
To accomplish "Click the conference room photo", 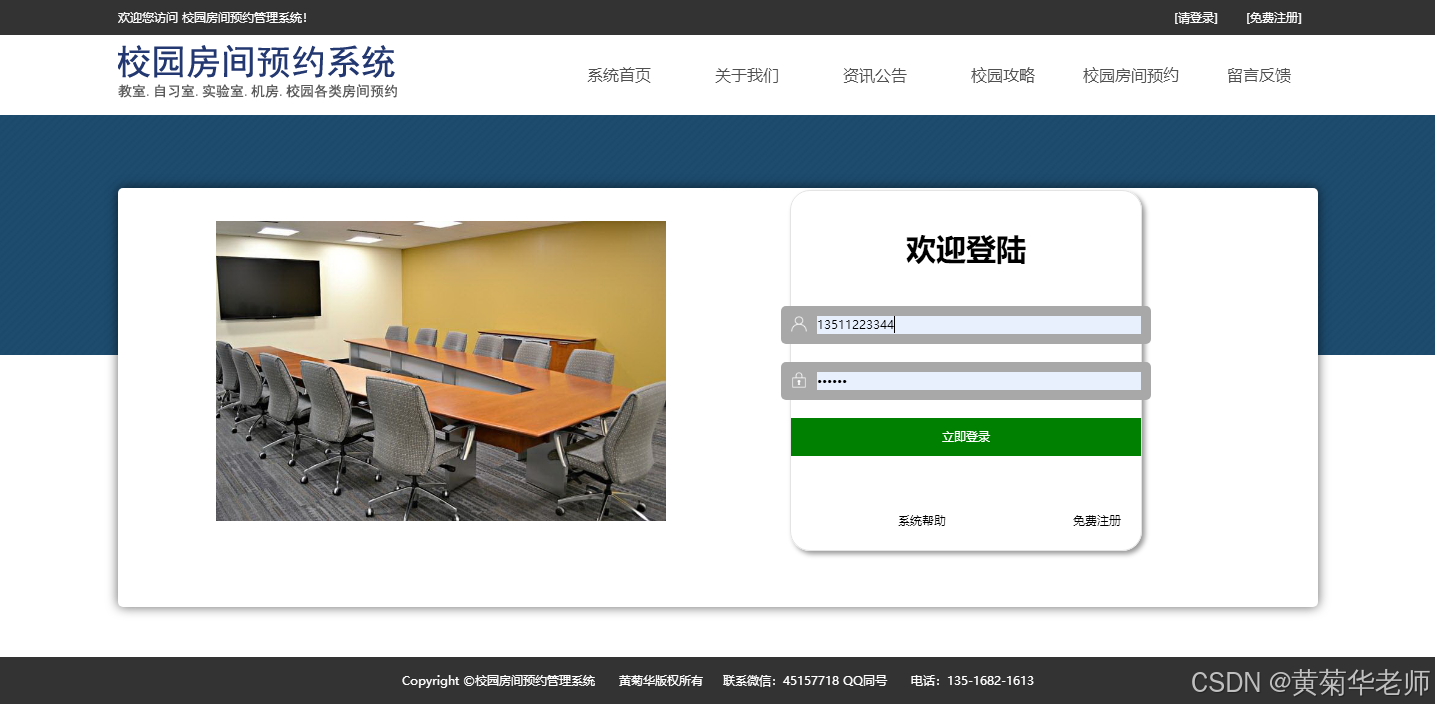I will tap(441, 371).
